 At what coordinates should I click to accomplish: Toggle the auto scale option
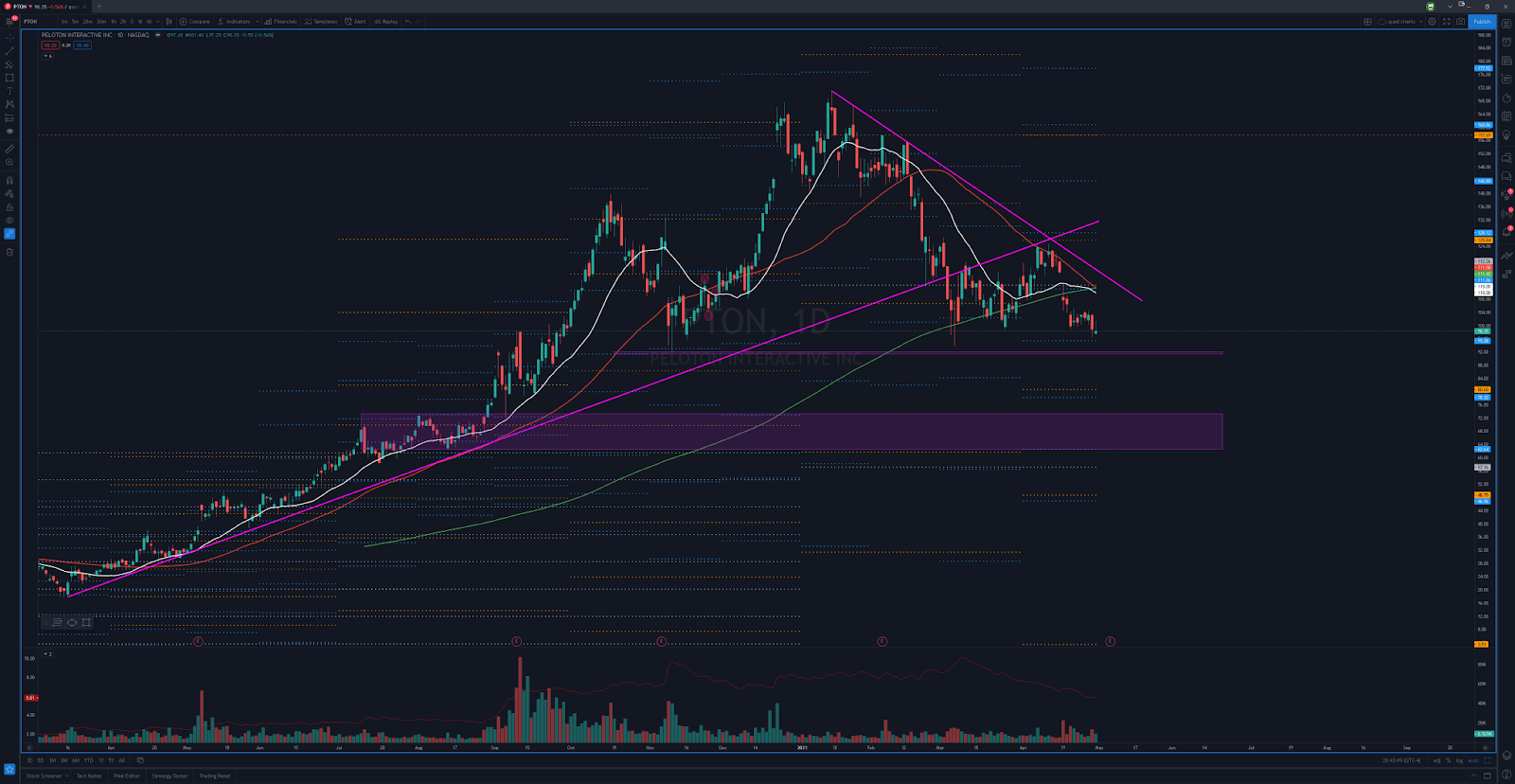point(1473,760)
